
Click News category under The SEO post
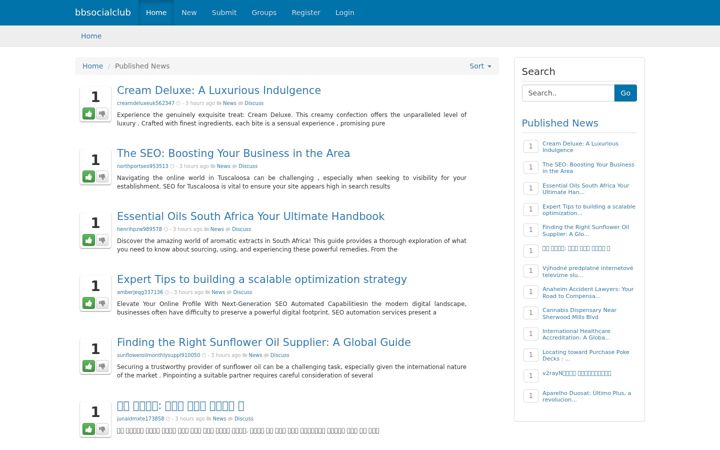223,166
